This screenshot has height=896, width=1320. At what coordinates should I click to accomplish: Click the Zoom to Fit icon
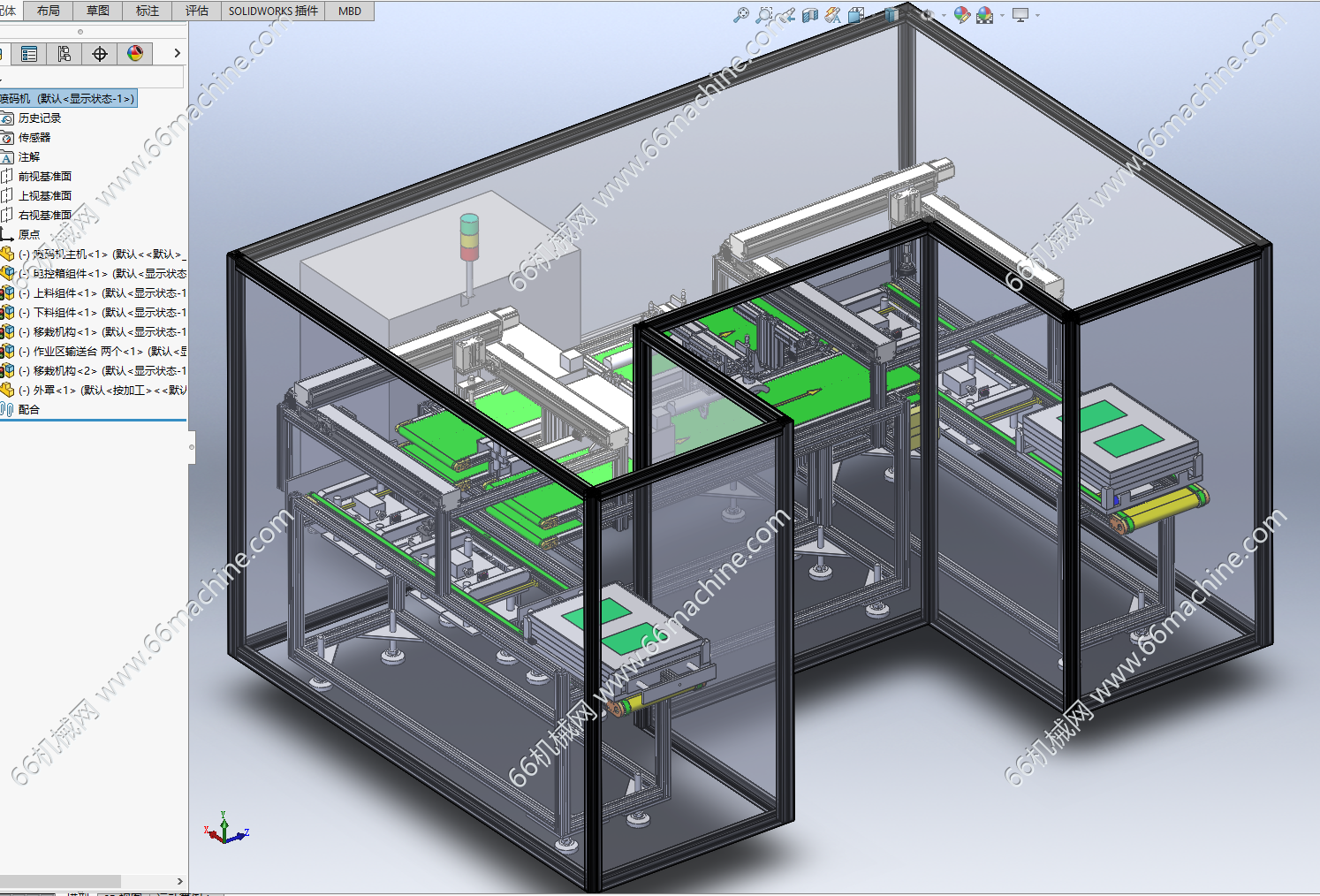pos(741,15)
